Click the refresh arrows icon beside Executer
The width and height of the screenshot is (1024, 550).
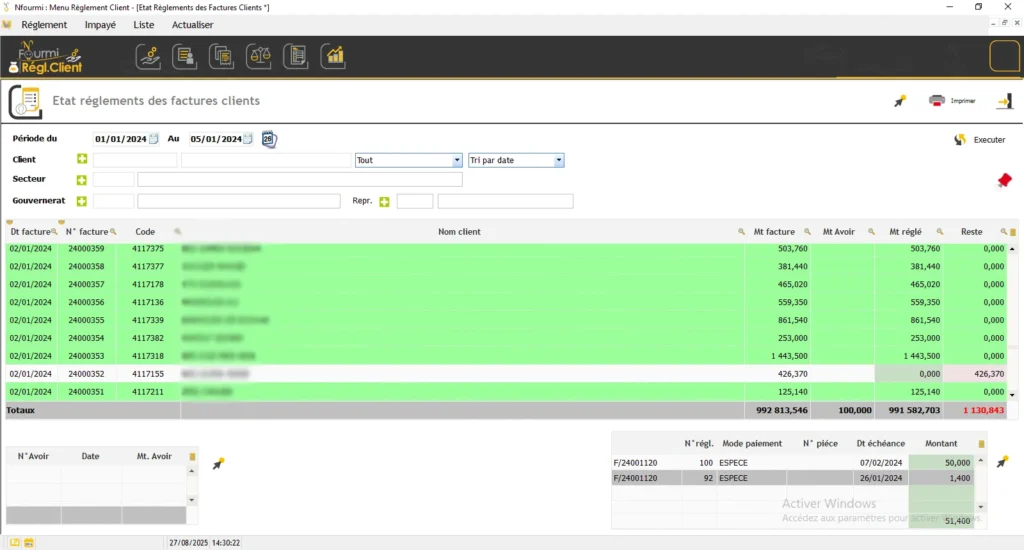pyautogui.click(x=960, y=140)
